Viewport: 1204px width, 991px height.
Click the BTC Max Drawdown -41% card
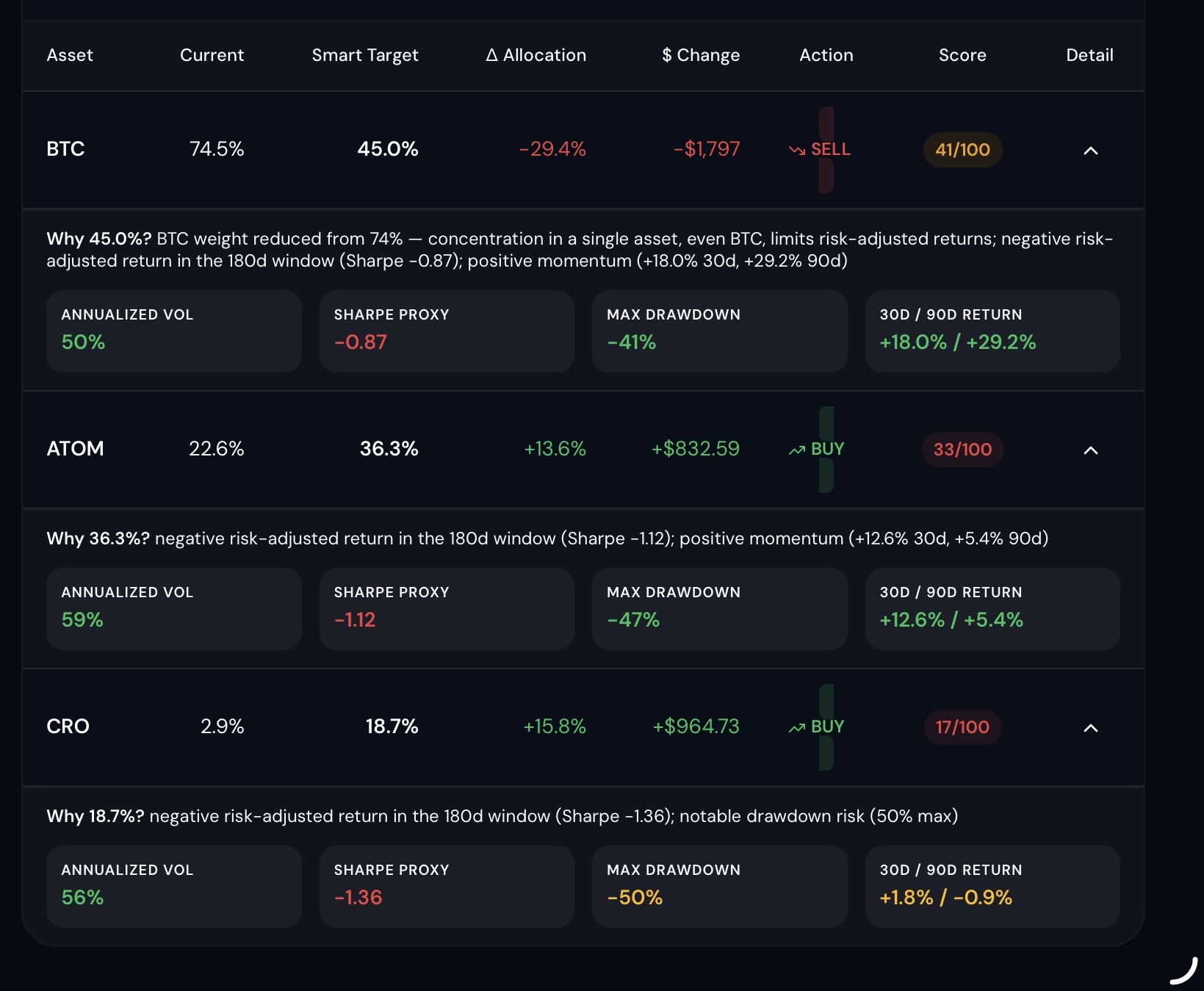(720, 331)
